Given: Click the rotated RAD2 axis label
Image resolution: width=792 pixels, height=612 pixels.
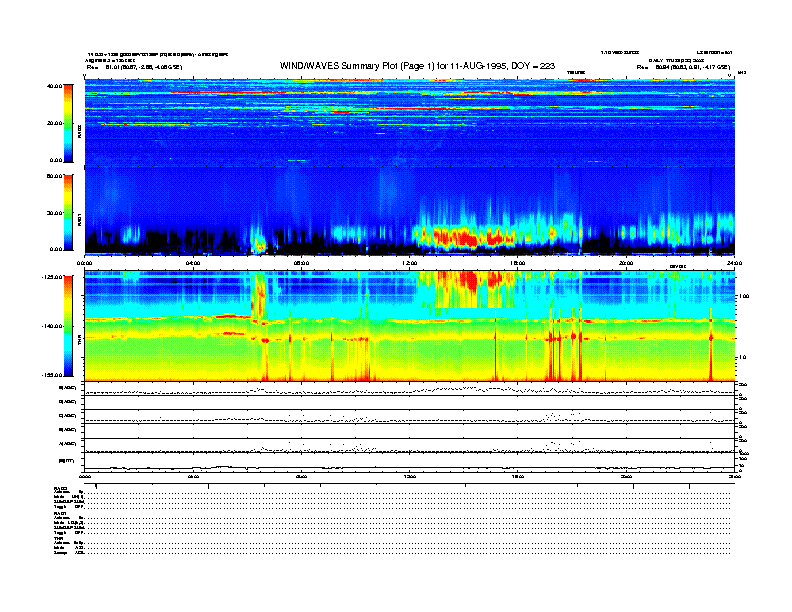Looking at the screenshot, I should click(79, 131).
